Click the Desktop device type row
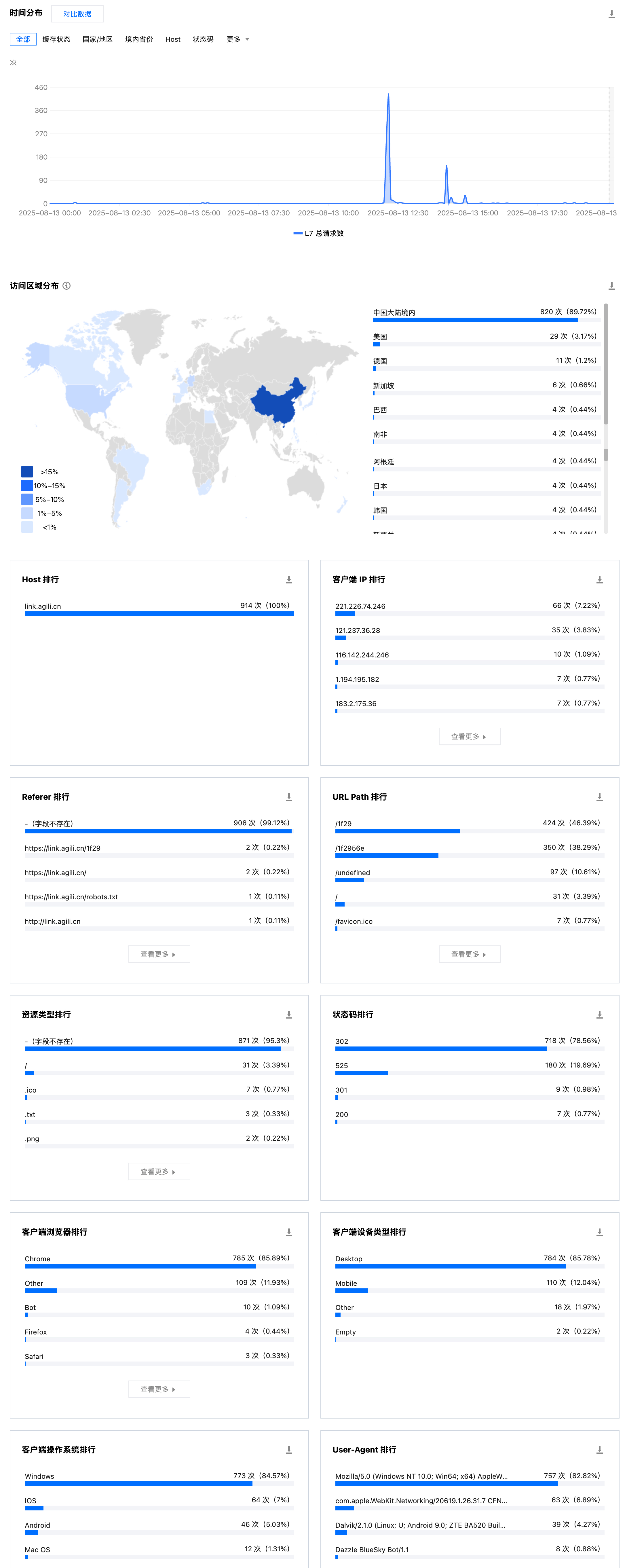627x1568 pixels. 469,1261
